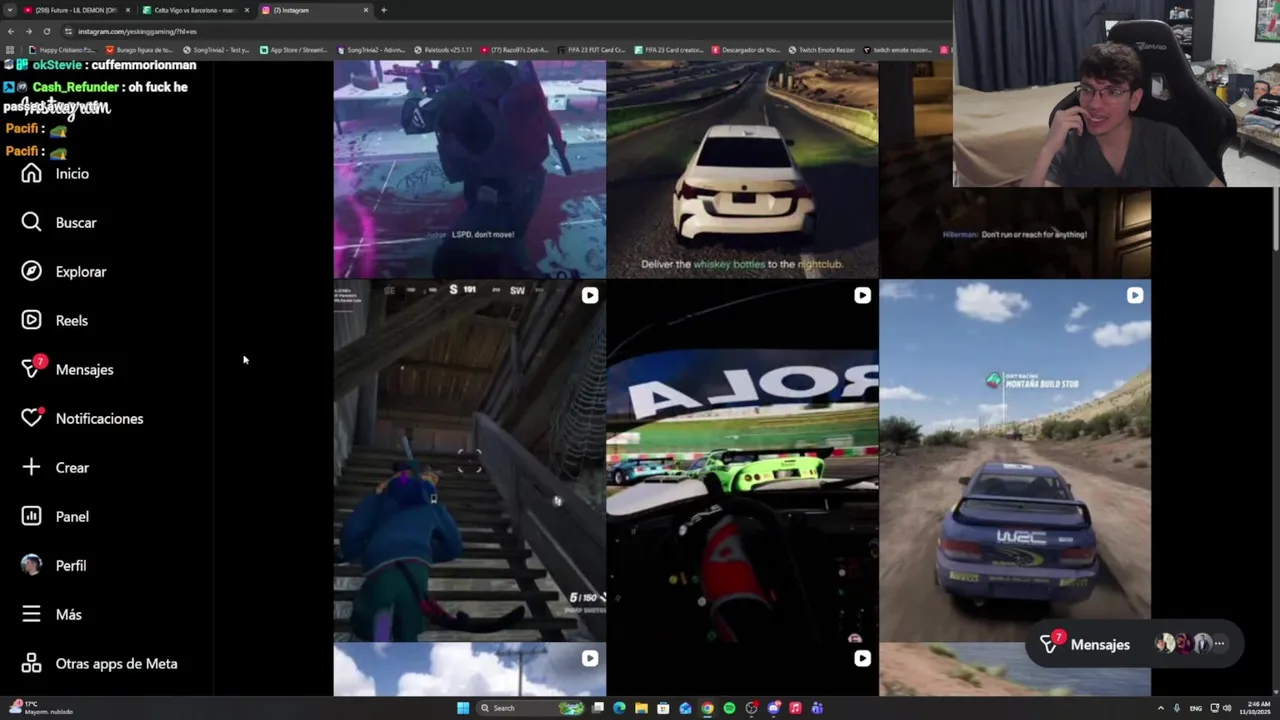Screen dimensions: 1280x720
Task: Open Discord from the taskbar
Action: pos(773,708)
